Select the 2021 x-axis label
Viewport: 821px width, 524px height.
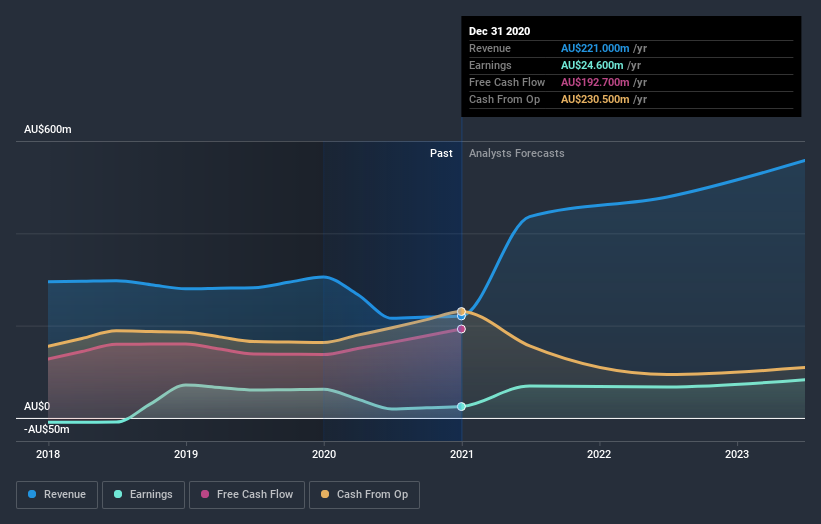(461, 454)
